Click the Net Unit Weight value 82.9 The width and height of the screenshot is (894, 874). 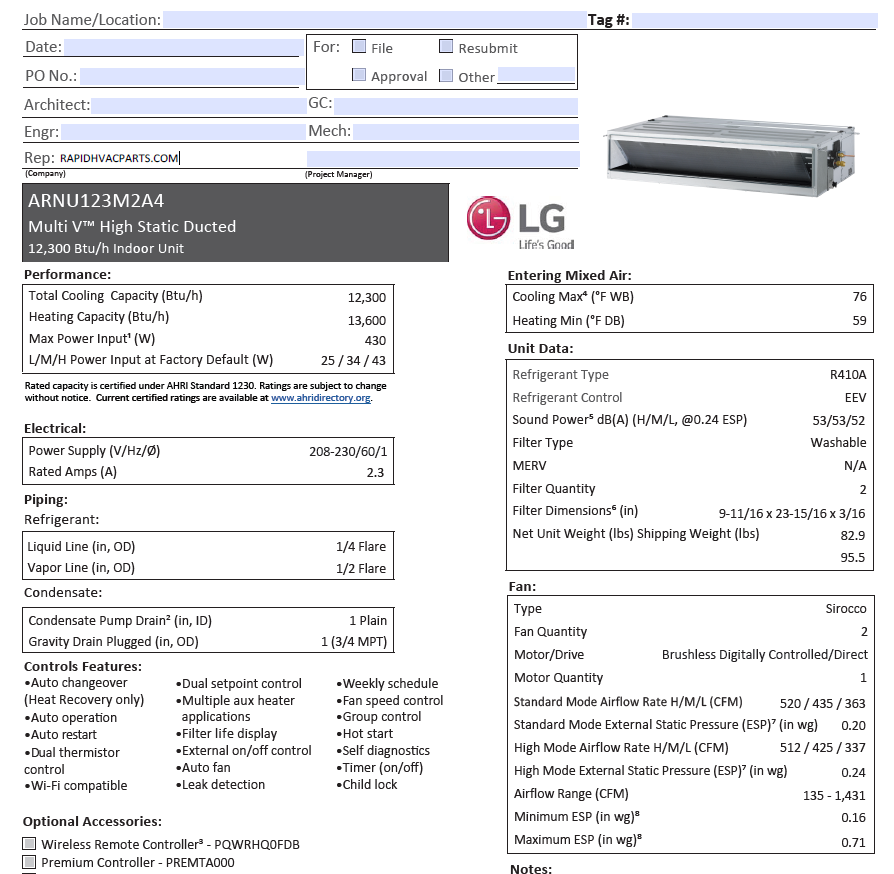pos(852,535)
